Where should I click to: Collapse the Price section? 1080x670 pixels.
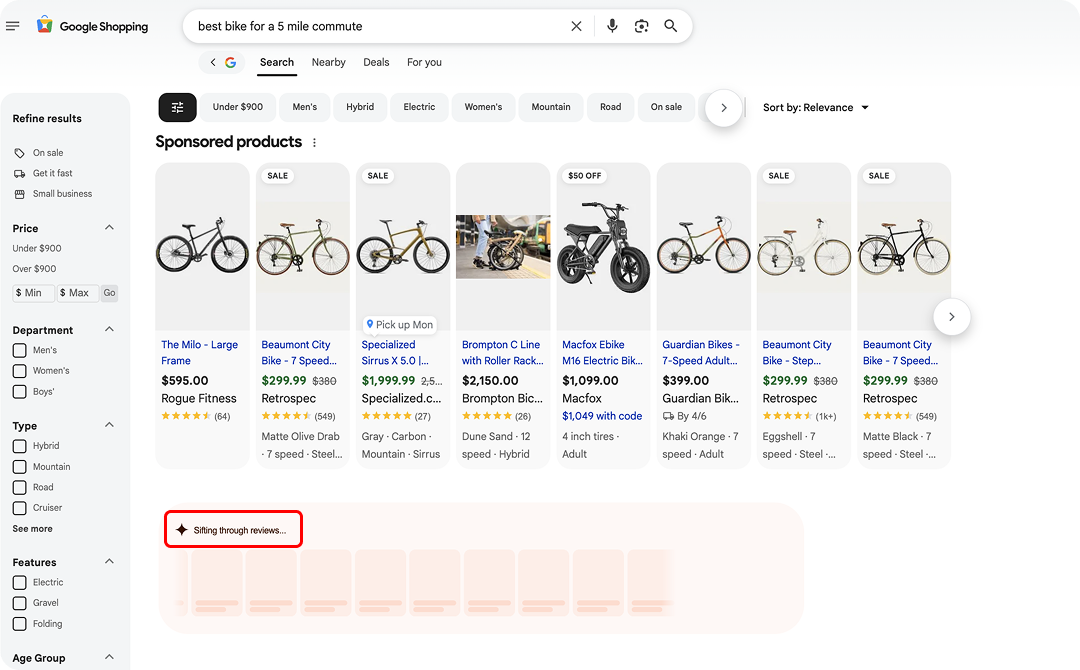point(109,227)
